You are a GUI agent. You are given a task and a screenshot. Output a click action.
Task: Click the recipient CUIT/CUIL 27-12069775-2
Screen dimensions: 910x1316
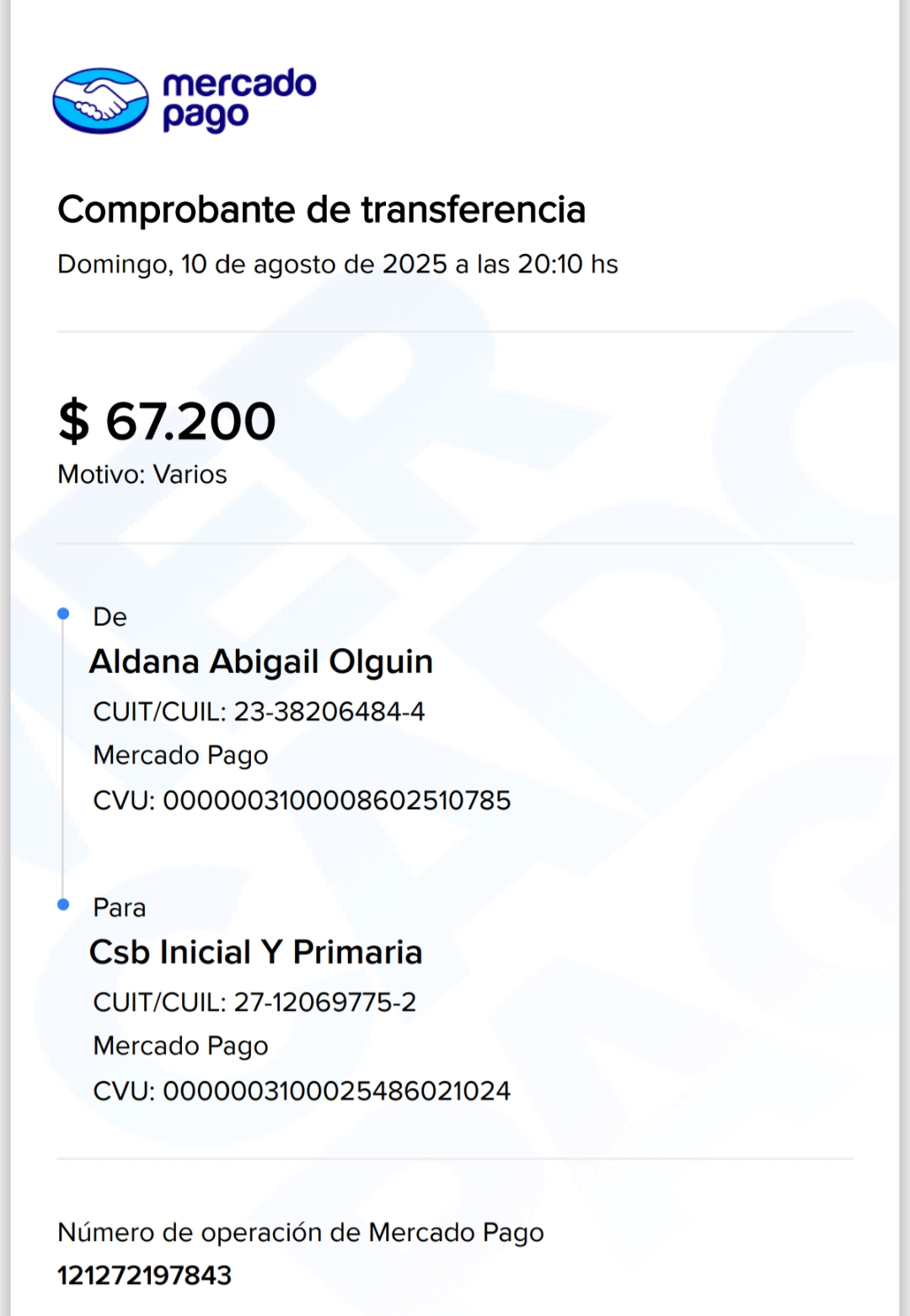[x=254, y=1002]
